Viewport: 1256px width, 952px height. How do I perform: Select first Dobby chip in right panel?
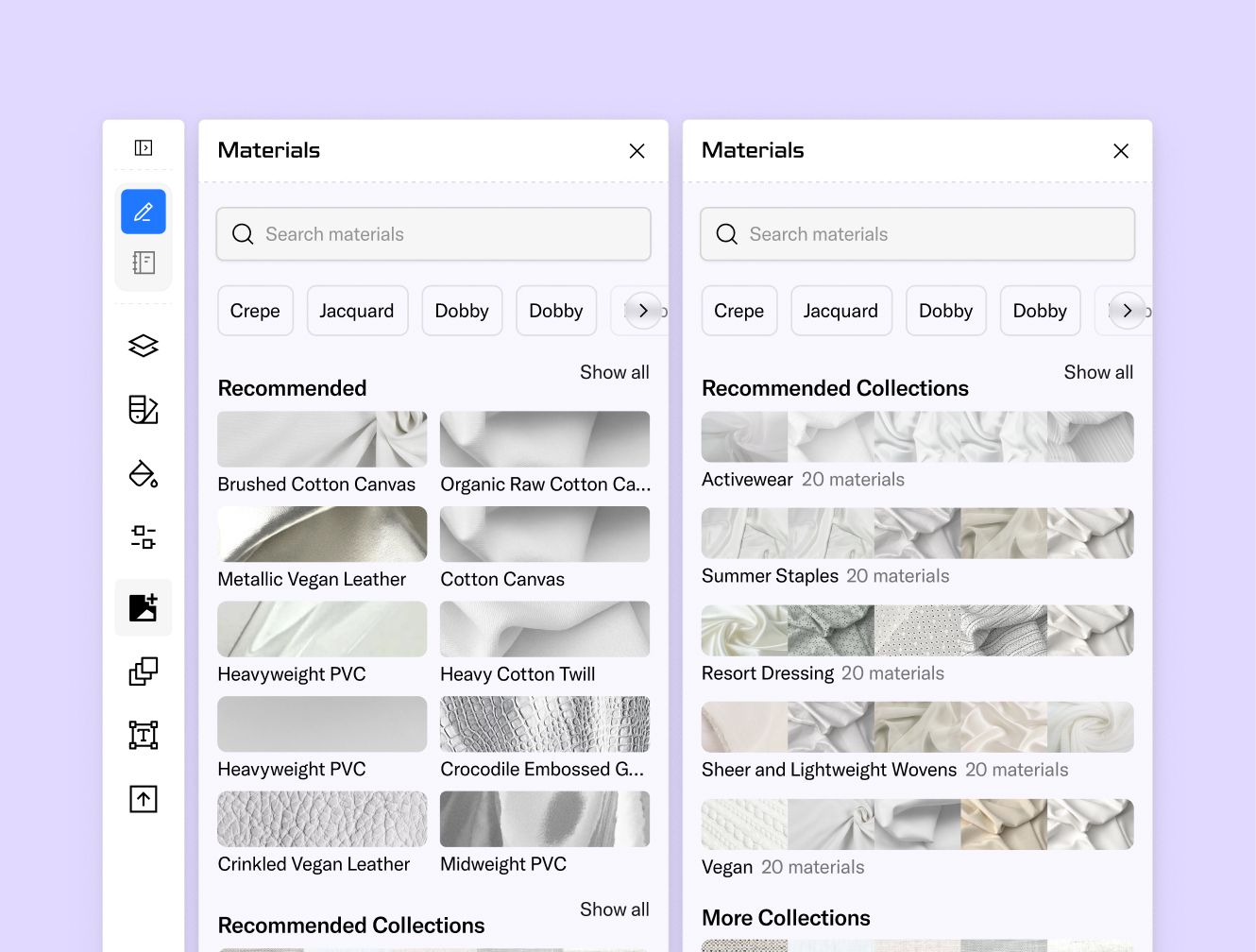point(945,311)
